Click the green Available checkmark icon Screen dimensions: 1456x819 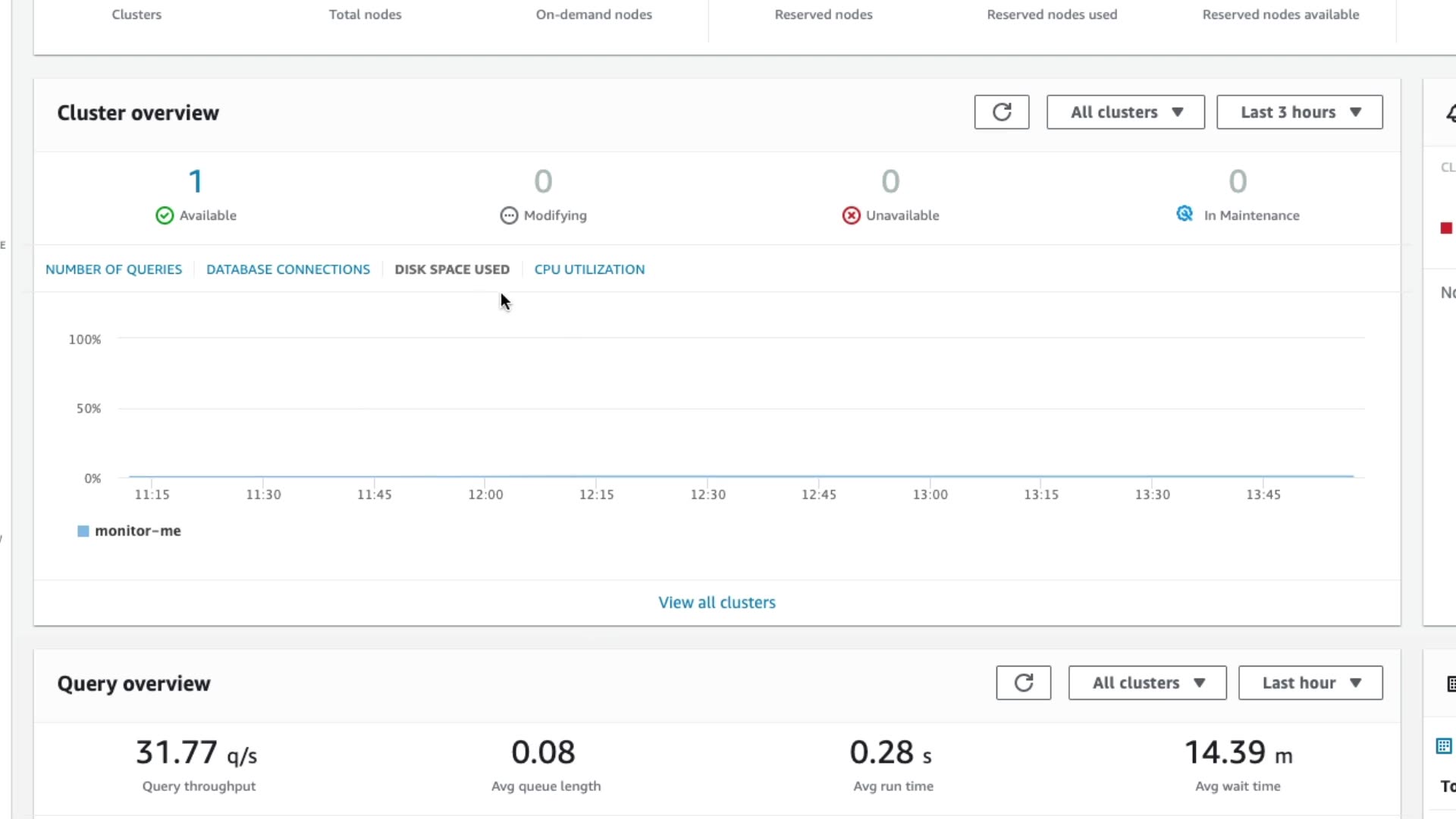[165, 215]
